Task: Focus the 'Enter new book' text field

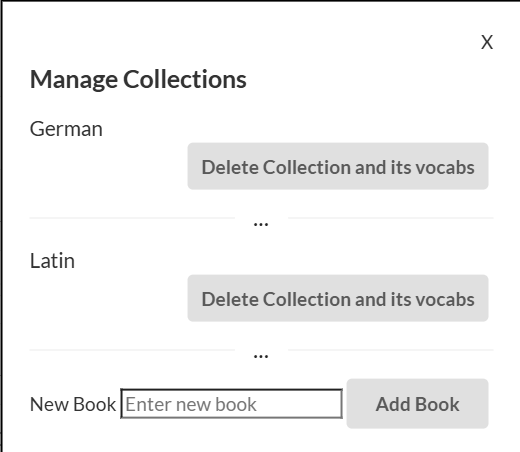Action: click(x=232, y=404)
